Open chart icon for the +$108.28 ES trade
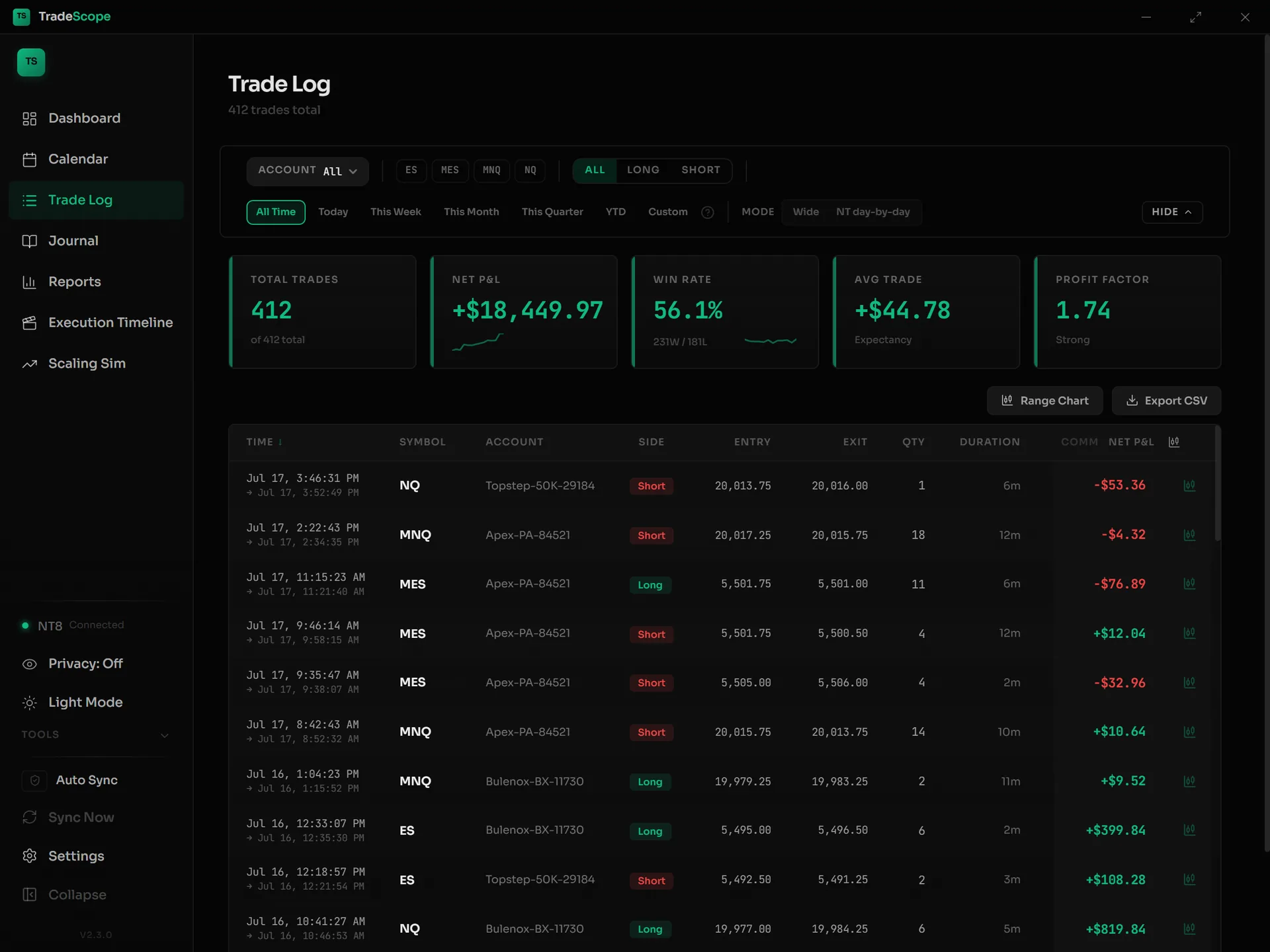Viewport: 1270px width, 952px height. 1189,879
